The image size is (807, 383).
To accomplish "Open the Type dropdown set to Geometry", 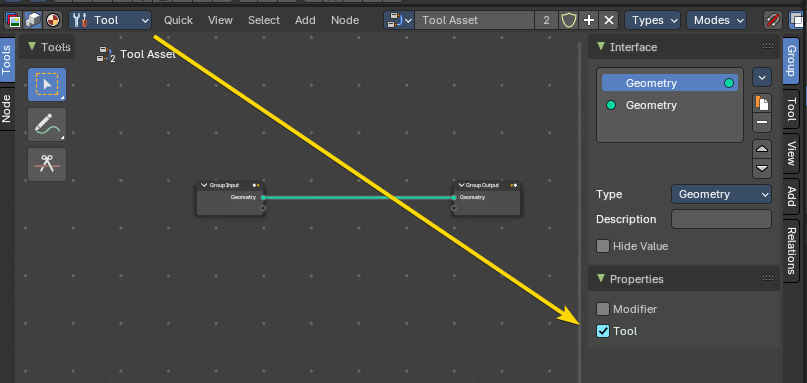I will coord(721,194).
